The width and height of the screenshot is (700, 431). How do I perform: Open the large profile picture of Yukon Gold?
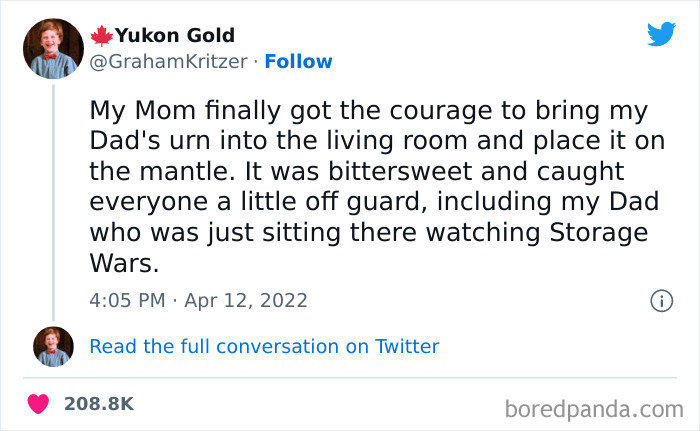coord(53,48)
